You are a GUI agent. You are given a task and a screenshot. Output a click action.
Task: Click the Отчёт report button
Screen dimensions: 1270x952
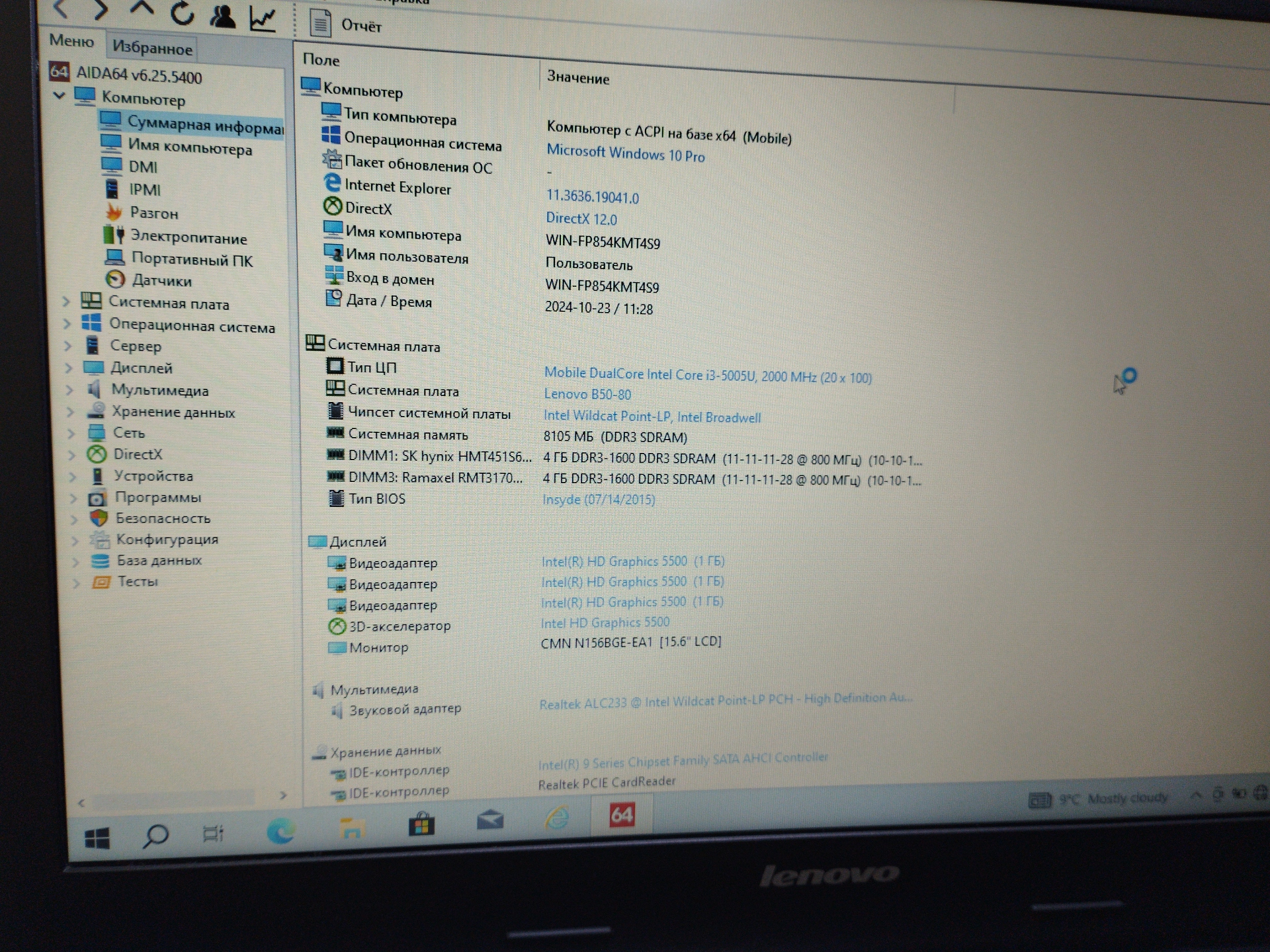[x=346, y=24]
